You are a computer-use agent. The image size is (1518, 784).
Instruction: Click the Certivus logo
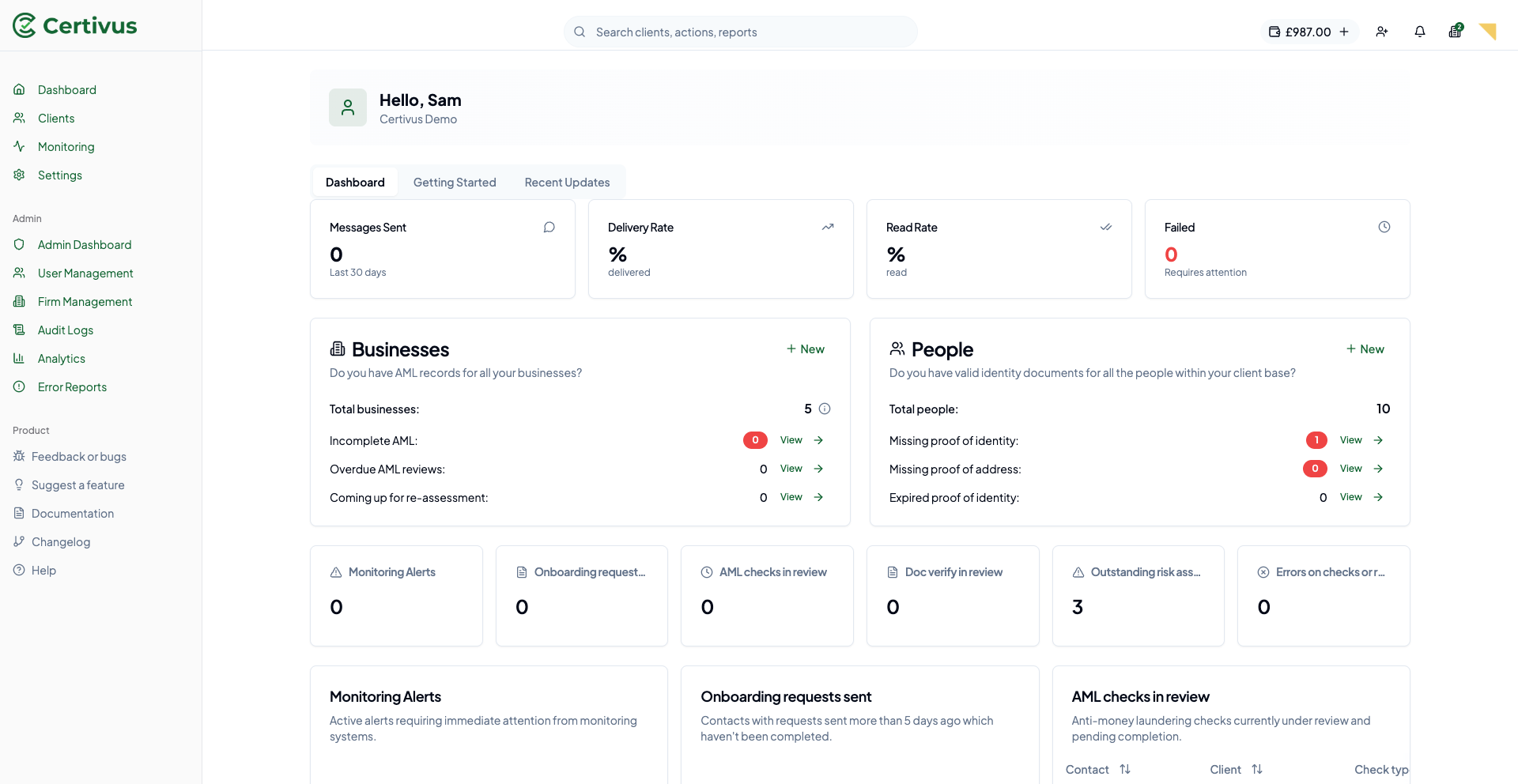[x=75, y=25]
